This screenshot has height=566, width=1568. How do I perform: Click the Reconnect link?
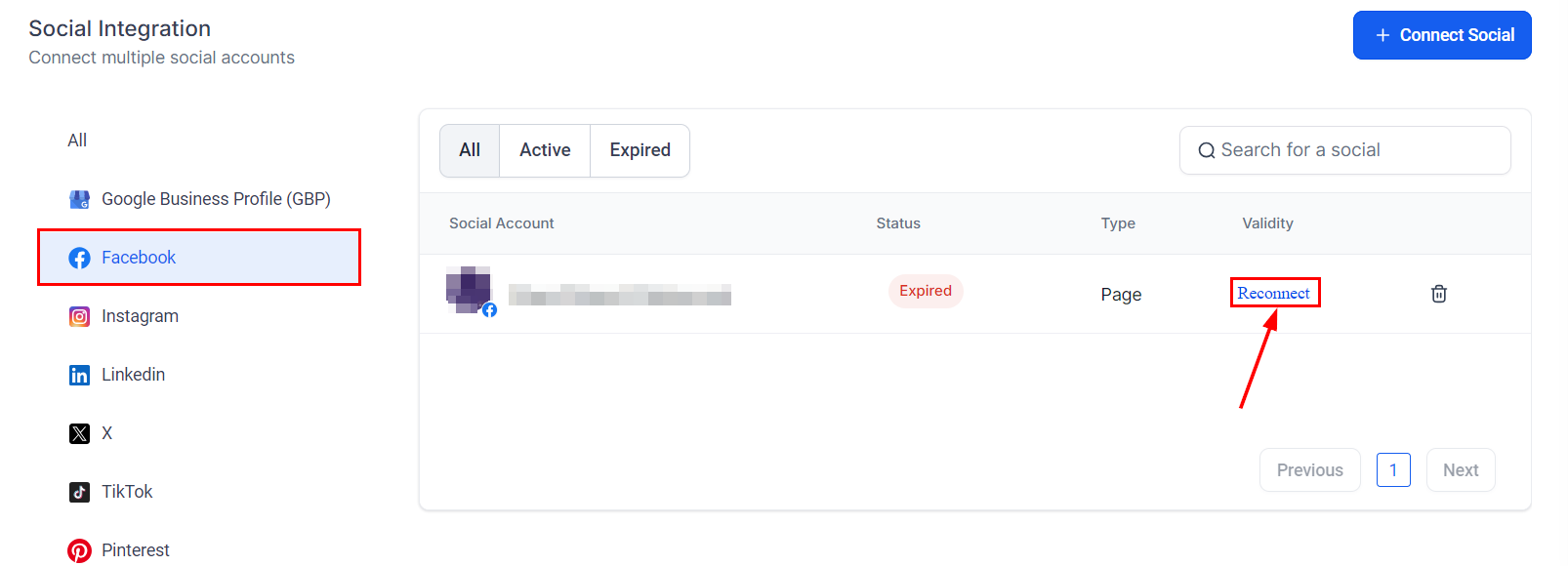[x=1273, y=293]
